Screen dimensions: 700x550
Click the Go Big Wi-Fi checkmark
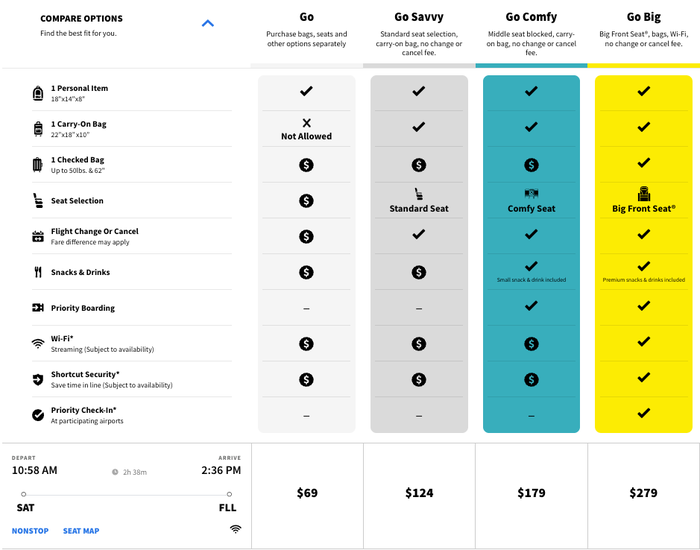pos(644,342)
